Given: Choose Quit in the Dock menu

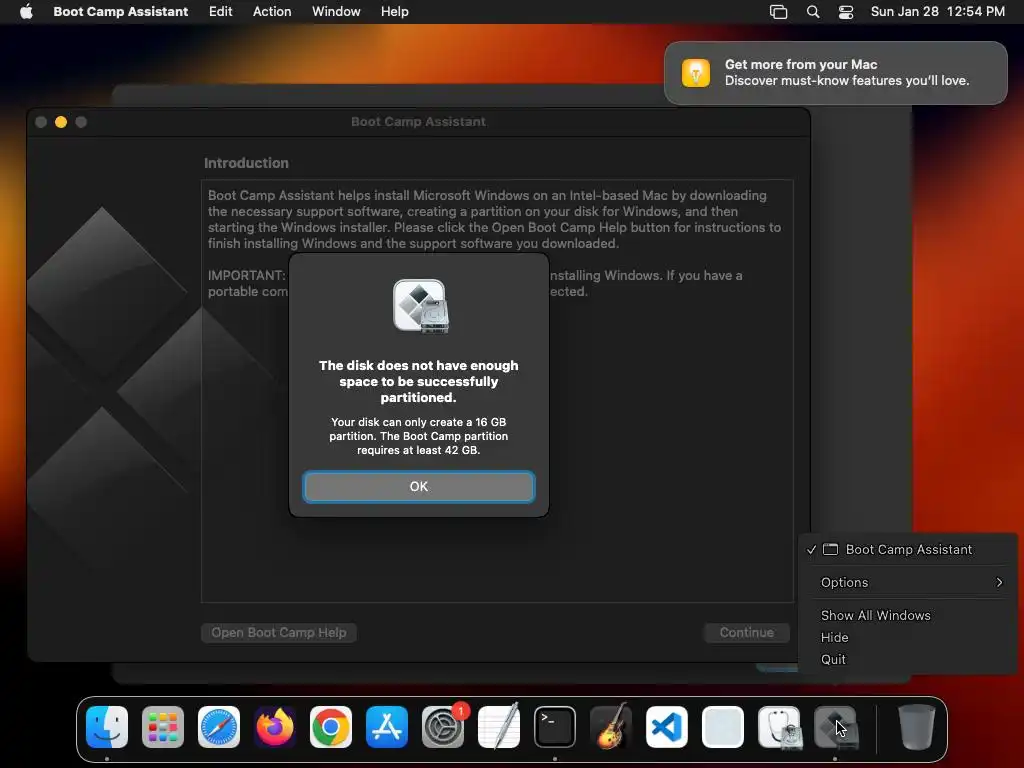Looking at the screenshot, I should point(908,660).
